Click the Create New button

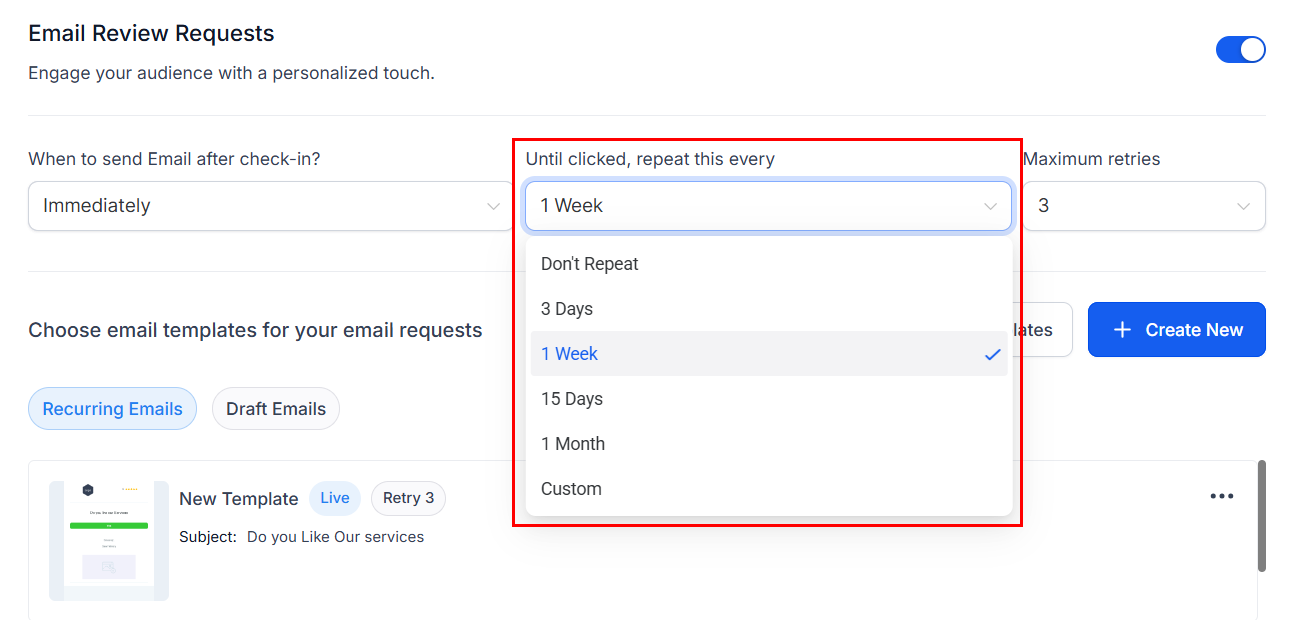coord(1176,330)
